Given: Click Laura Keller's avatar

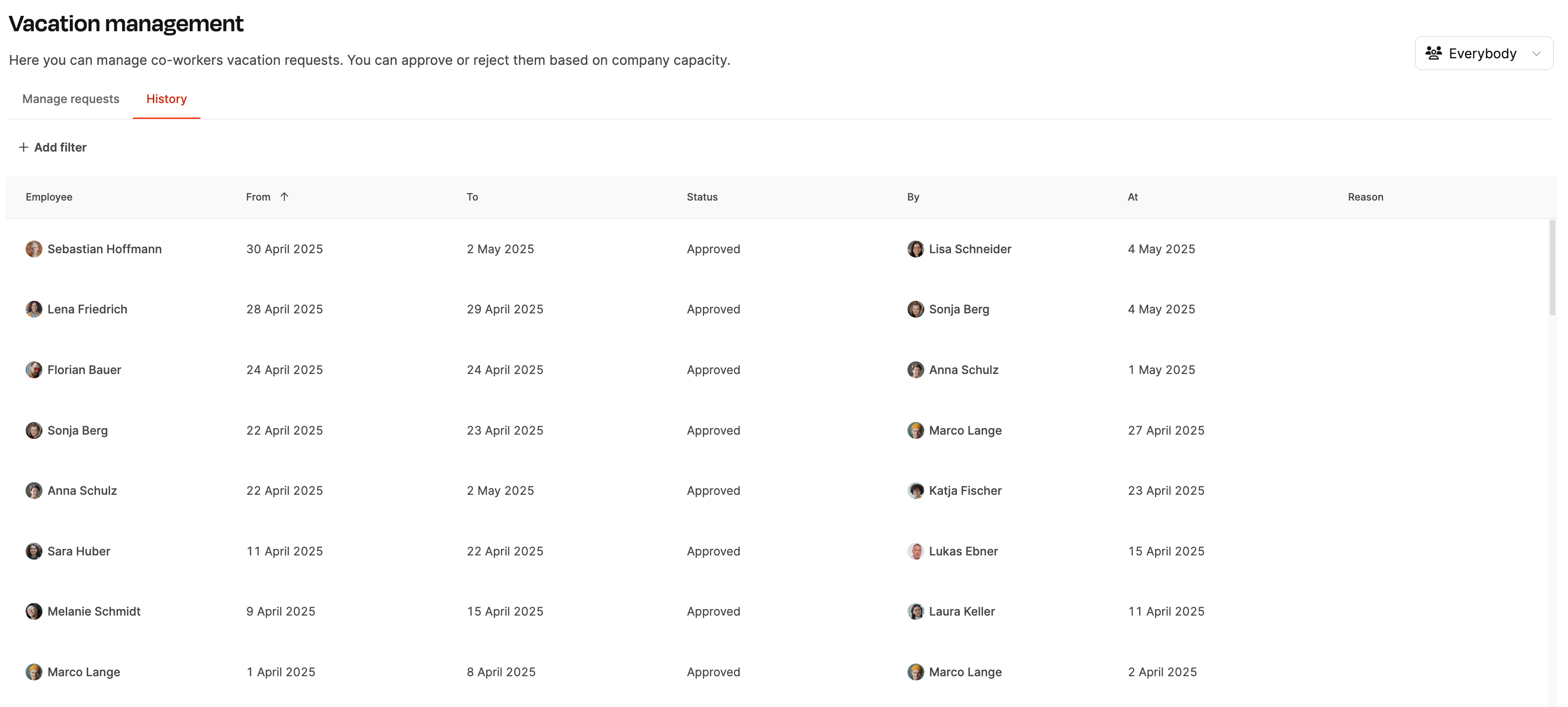Looking at the screenshot, I should [915, 611].
